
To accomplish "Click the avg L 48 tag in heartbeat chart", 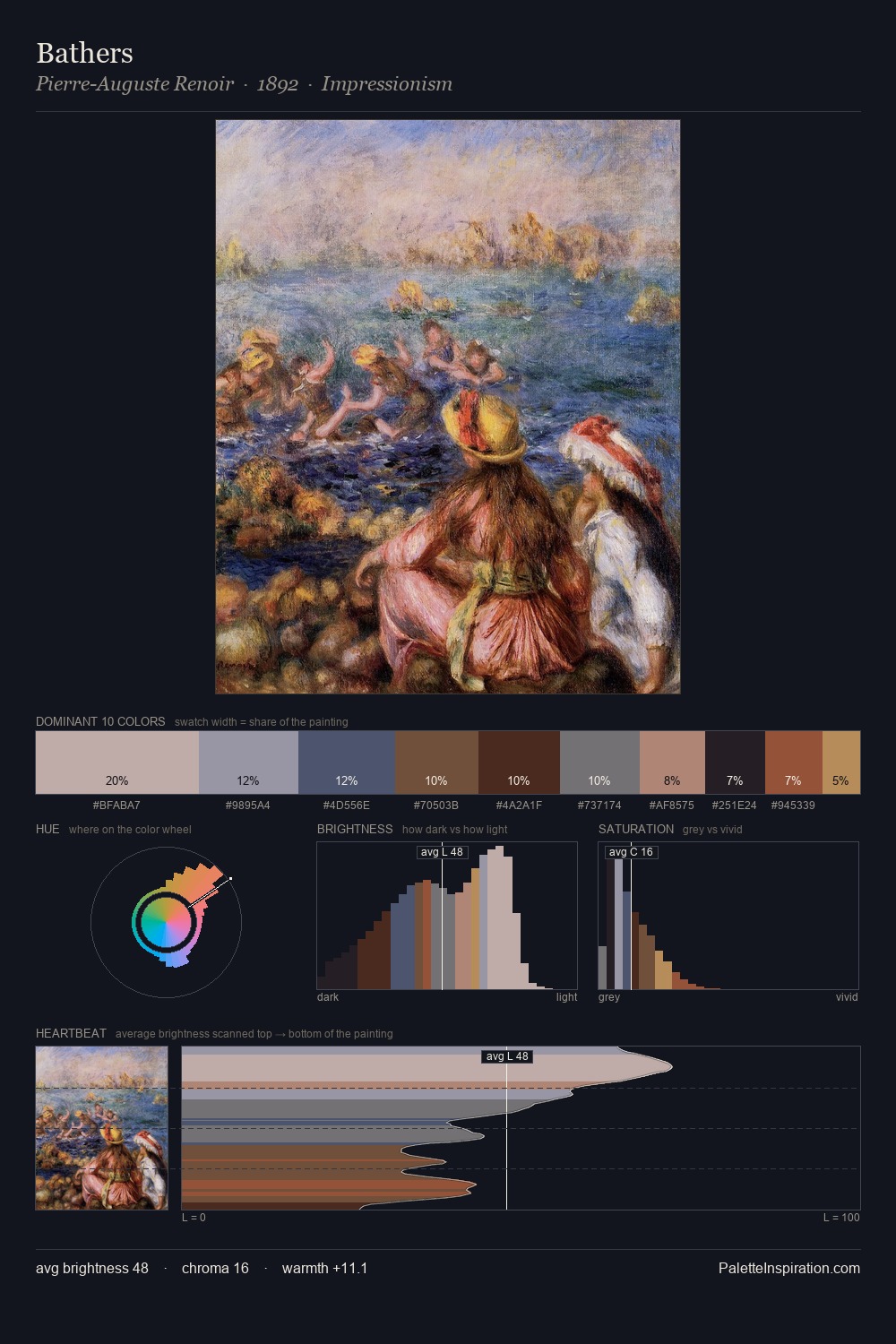I will point(507,1056).
